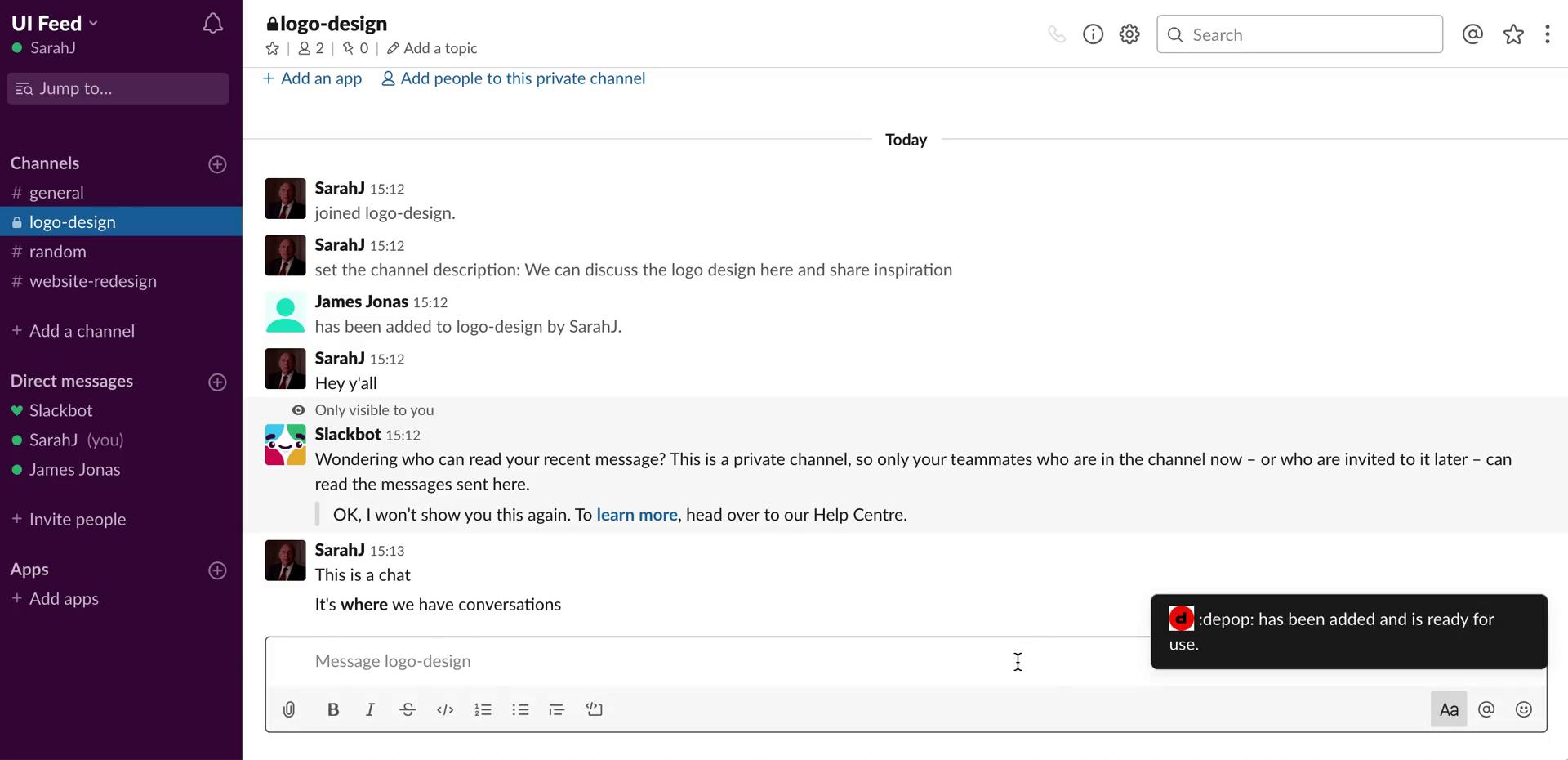Click Add a topic
Image resolution: width=1568 pixels, height=760 pixels.
[x=432, y=48]
